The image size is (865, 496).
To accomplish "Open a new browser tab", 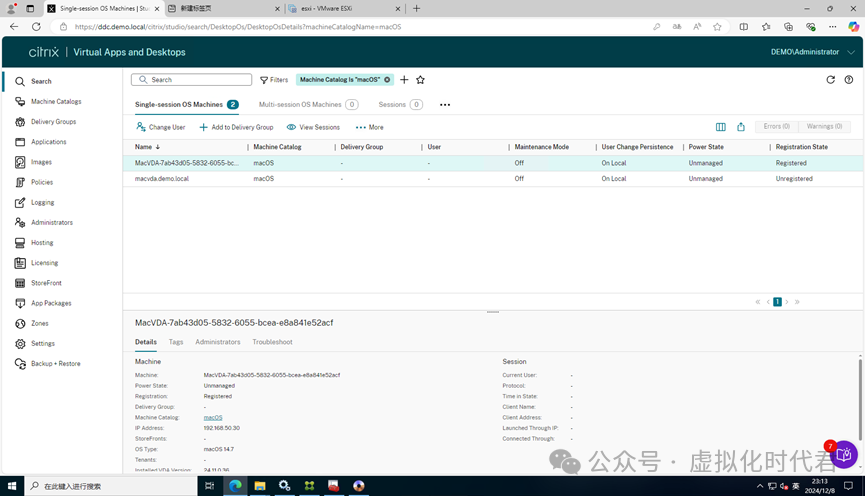I will pyautogui.click(x=417, y=8).
